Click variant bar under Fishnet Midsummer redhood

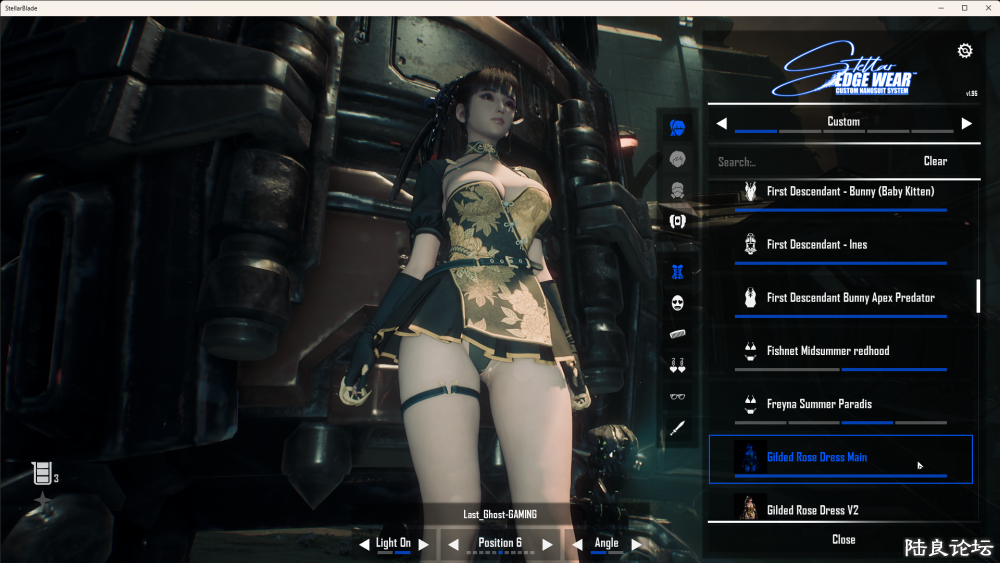point(841,369)
